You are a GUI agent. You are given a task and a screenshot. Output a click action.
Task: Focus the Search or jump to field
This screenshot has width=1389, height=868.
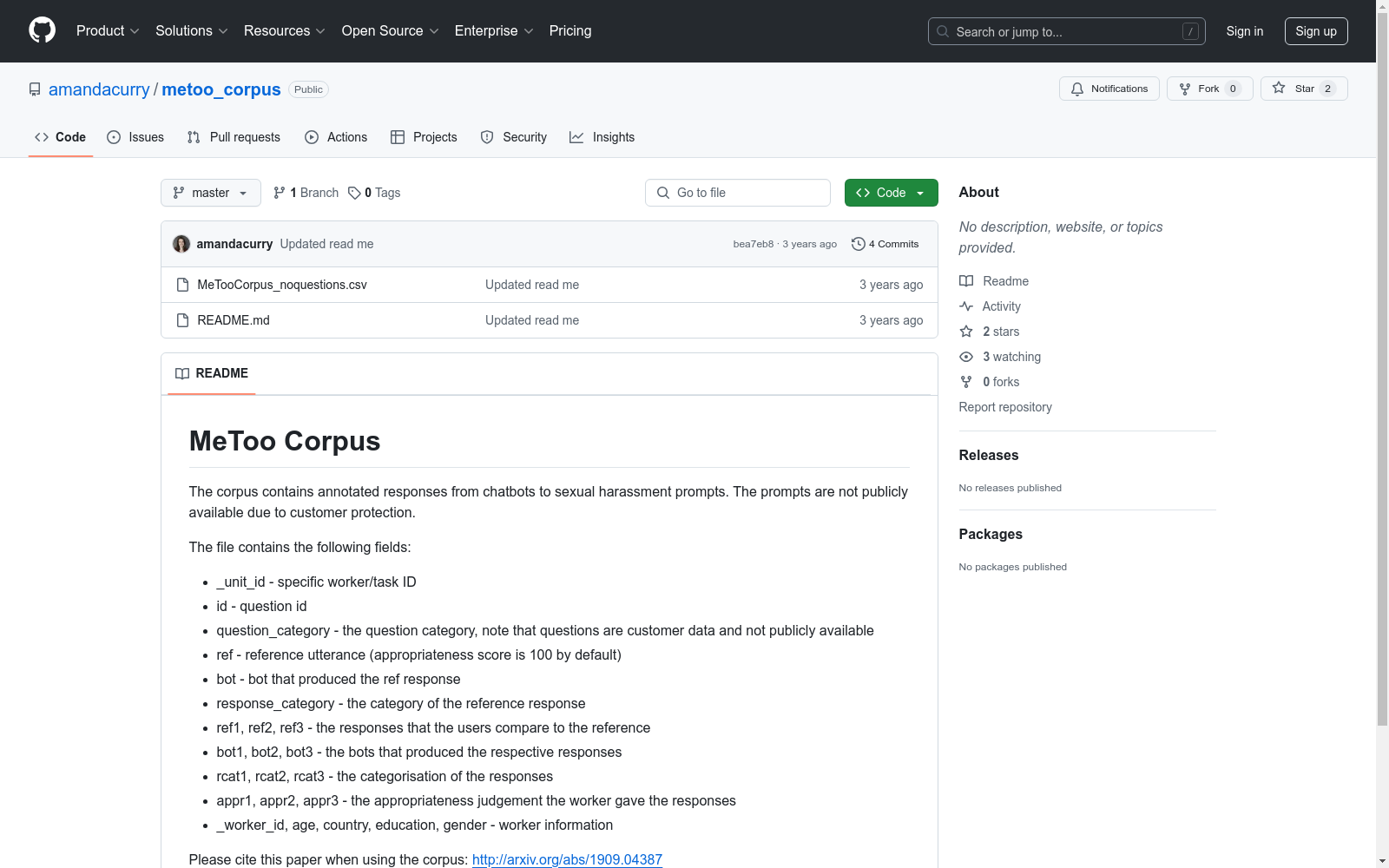tap(1066, 31)
